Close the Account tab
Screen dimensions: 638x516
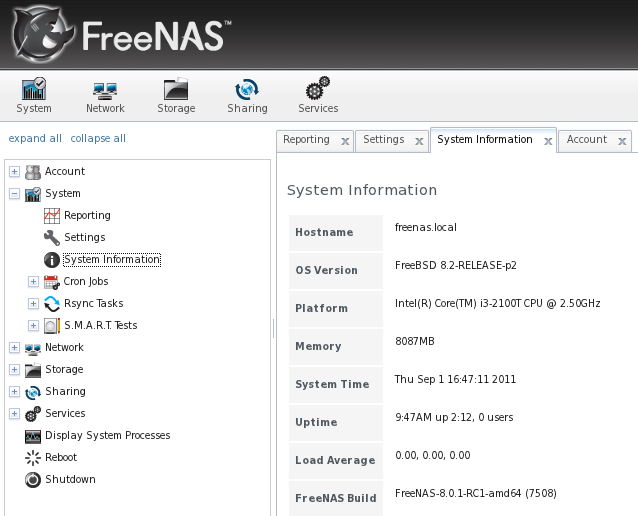click(622, 141)
